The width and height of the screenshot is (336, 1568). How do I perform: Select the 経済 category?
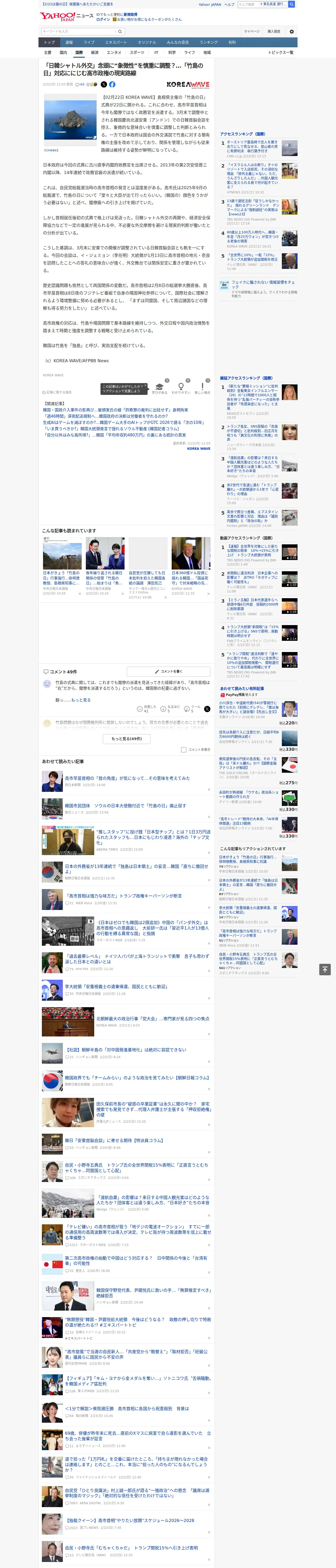point(94,52)
